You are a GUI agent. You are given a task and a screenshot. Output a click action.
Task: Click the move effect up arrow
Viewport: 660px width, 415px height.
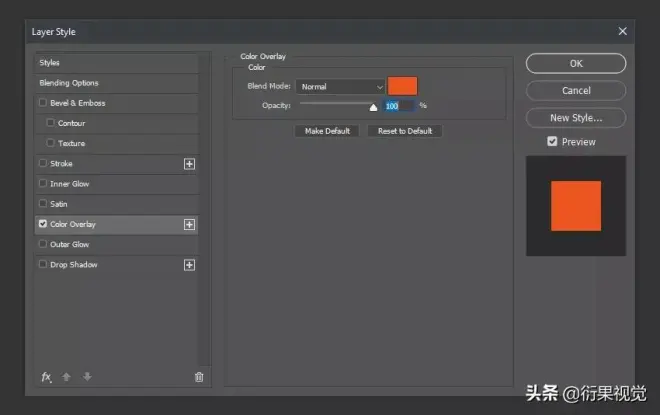coord(66,377)
